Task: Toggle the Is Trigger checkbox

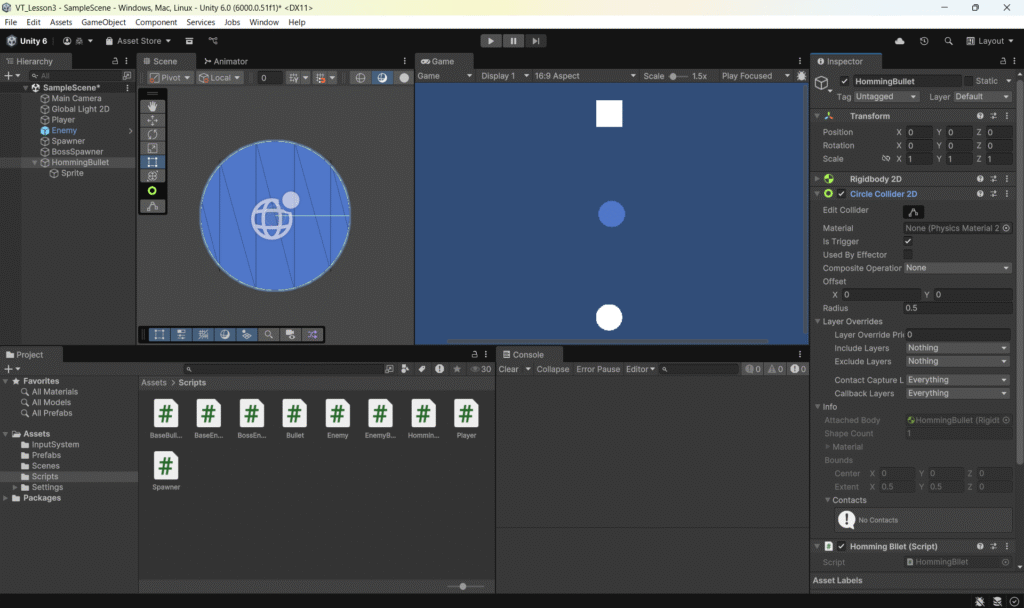Action: 908,242
